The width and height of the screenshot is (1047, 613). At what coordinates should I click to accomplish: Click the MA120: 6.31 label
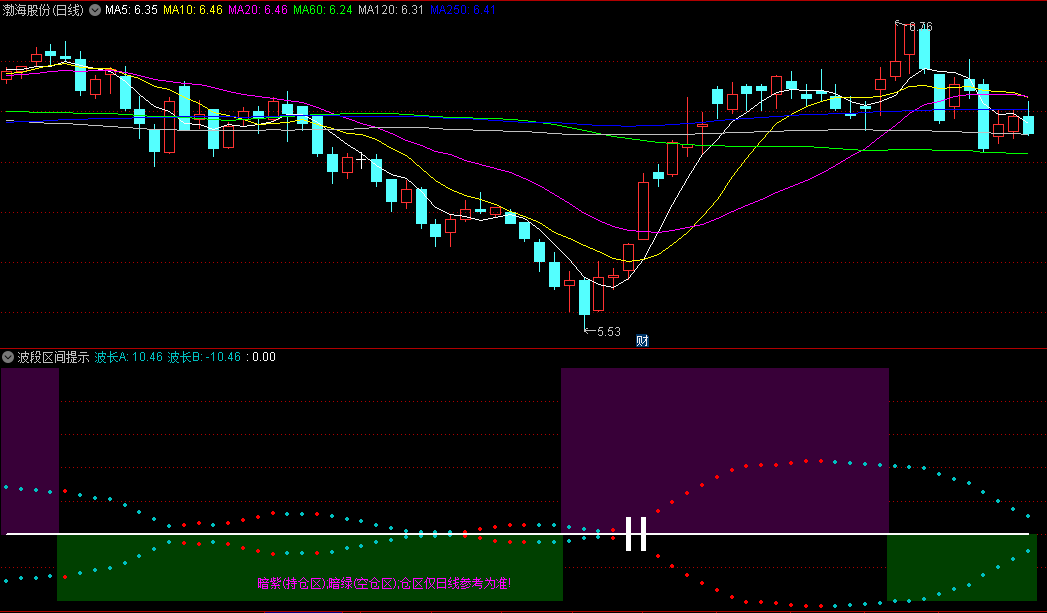391,10
